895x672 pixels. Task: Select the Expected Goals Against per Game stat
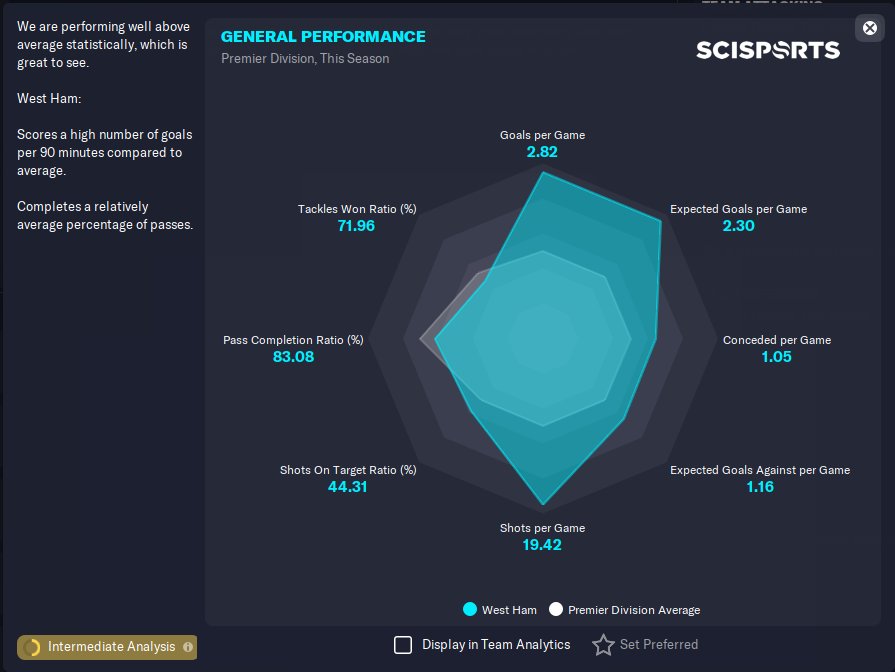(760, 478)
